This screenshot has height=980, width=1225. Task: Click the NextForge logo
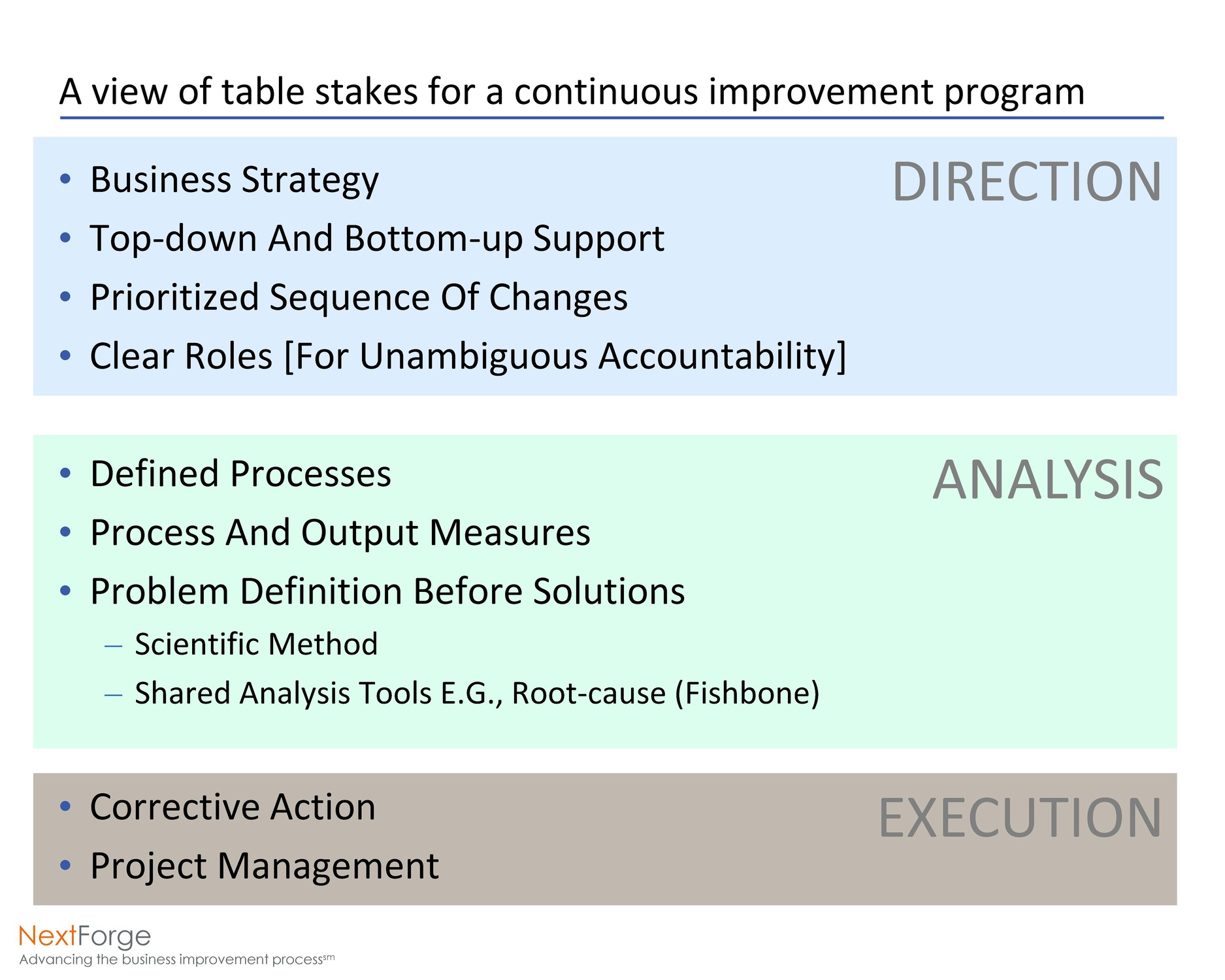85,937
